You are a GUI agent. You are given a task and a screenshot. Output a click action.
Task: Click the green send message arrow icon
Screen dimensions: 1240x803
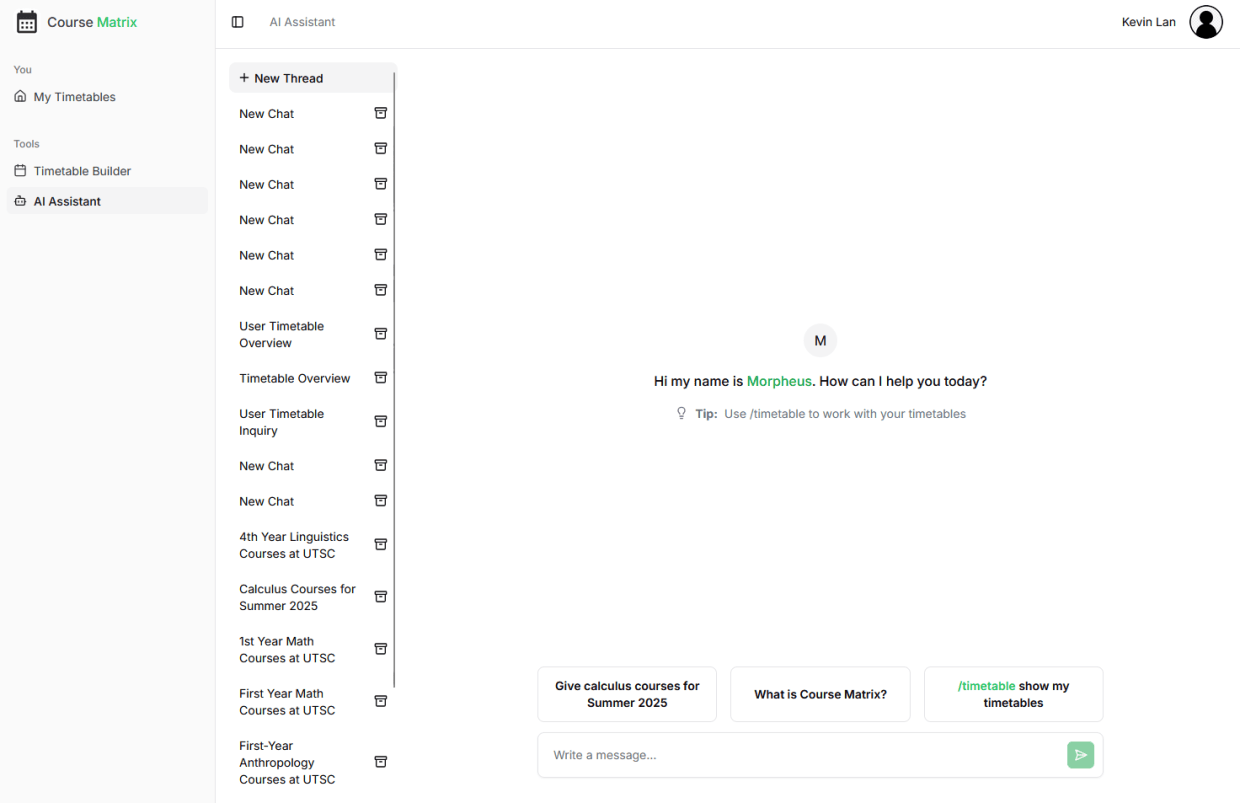click(1080, 755)
